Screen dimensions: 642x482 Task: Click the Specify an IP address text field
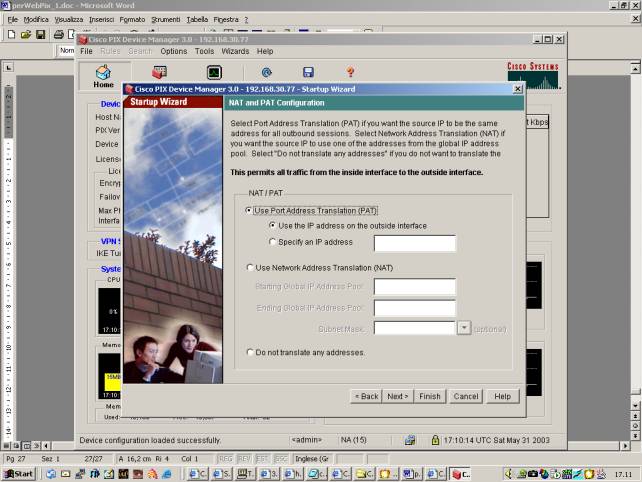pyautogui.click(x=415, y=243)
